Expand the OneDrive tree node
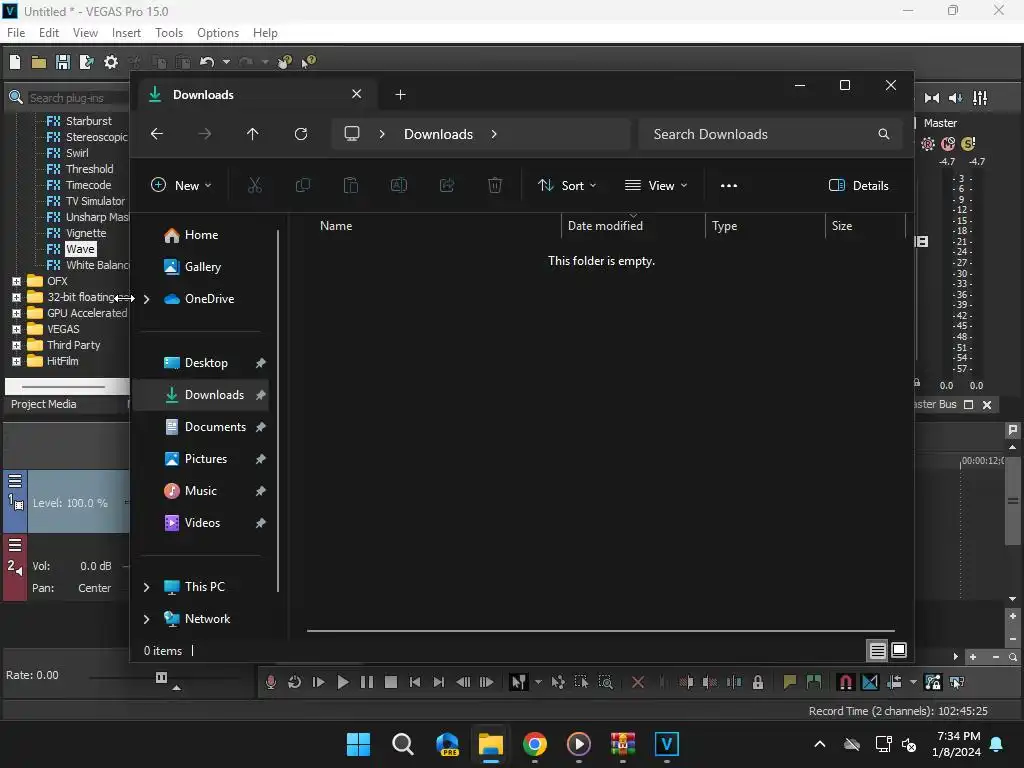The height and width of the screenshot is (768, 1024). tap(146, 299)
